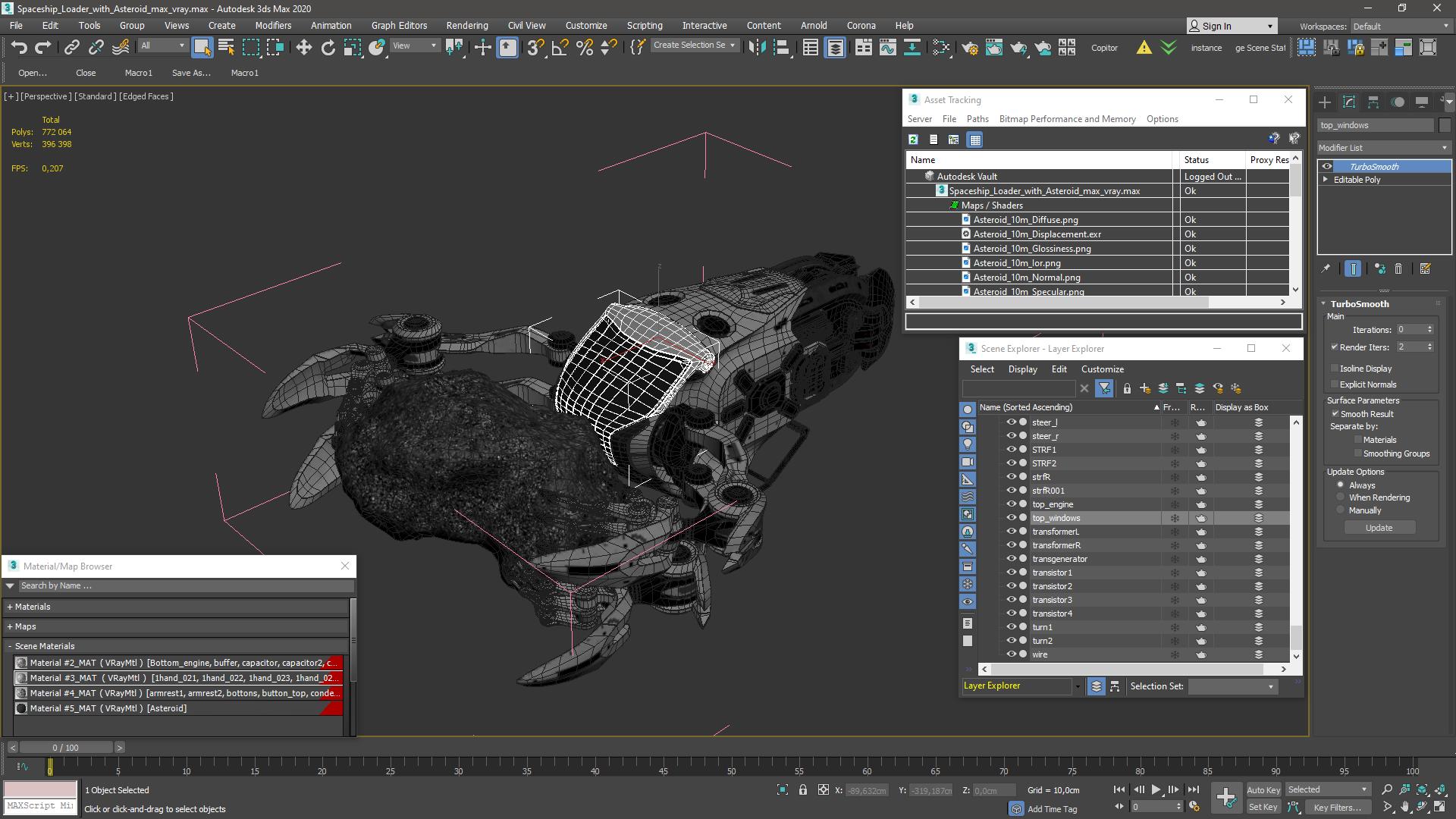Click Configure Modifier Sets icon
Viewport: 1456px width, 819px height.
pyautogui.click(x=1426, y=268)
